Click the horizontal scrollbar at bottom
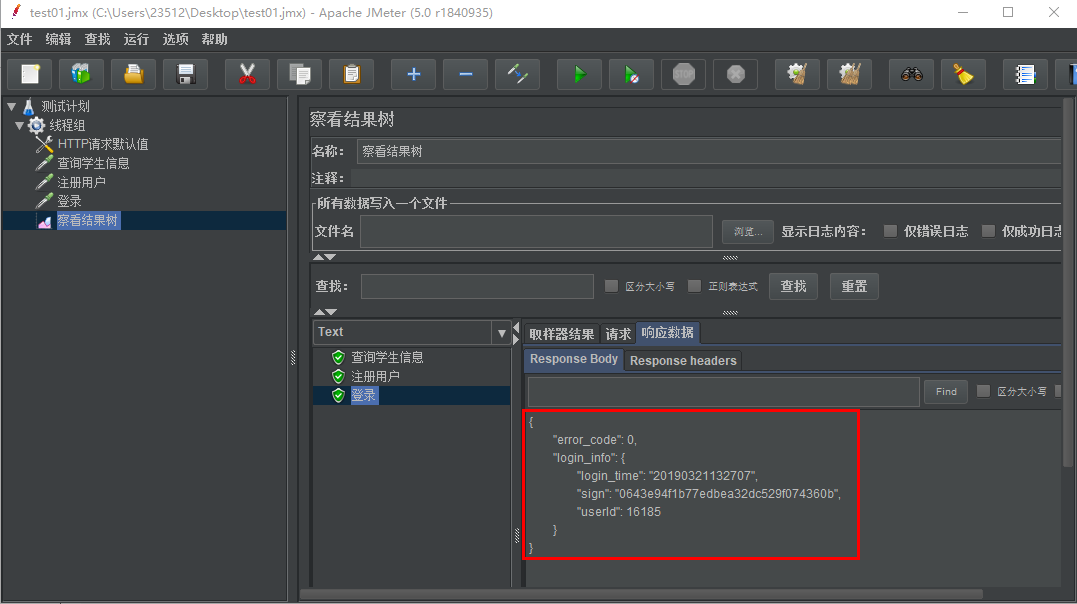1077x604 pixels. click(x=642, y=594)
